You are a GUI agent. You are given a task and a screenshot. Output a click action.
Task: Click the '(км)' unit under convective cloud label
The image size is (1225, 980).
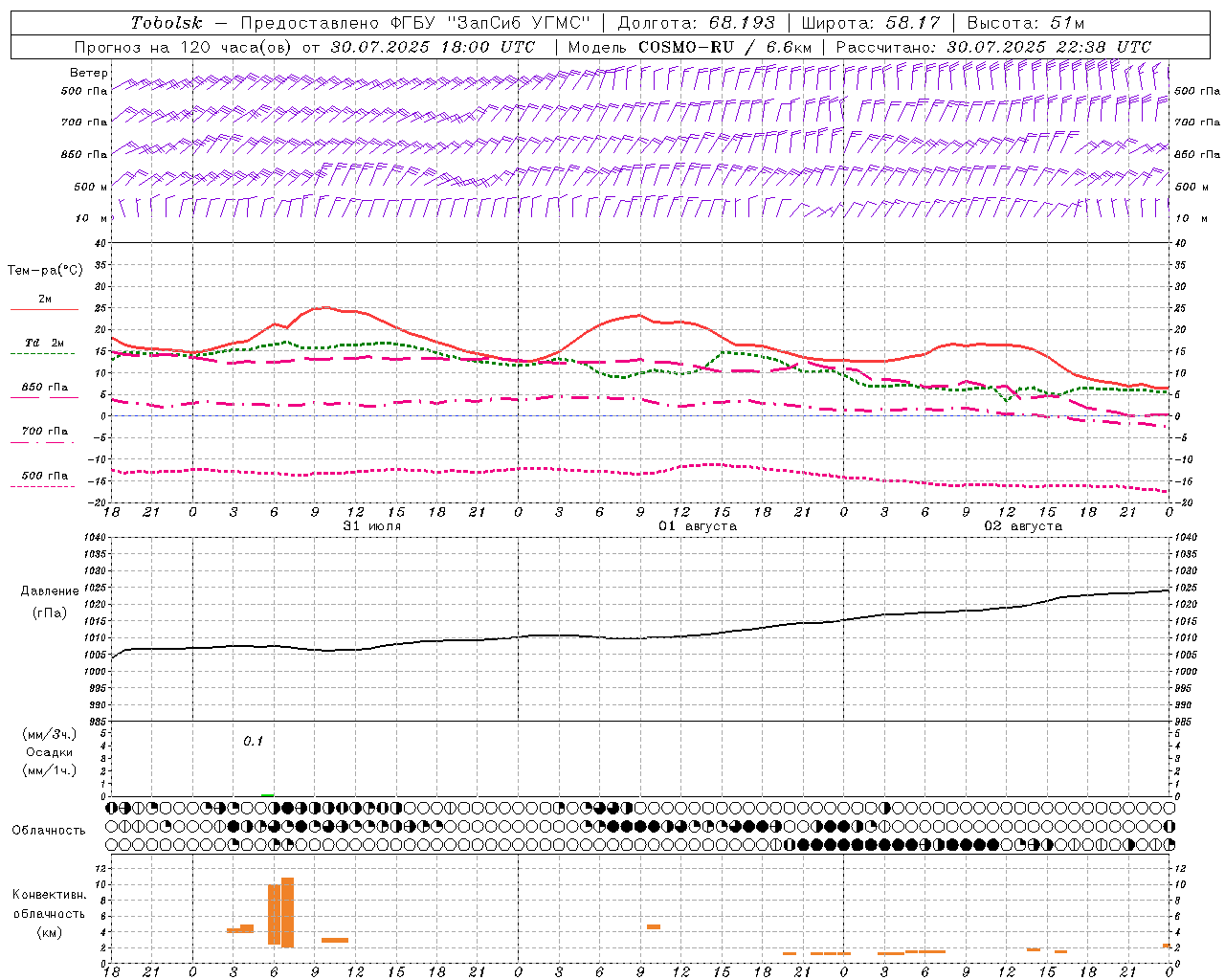point(50,932)
